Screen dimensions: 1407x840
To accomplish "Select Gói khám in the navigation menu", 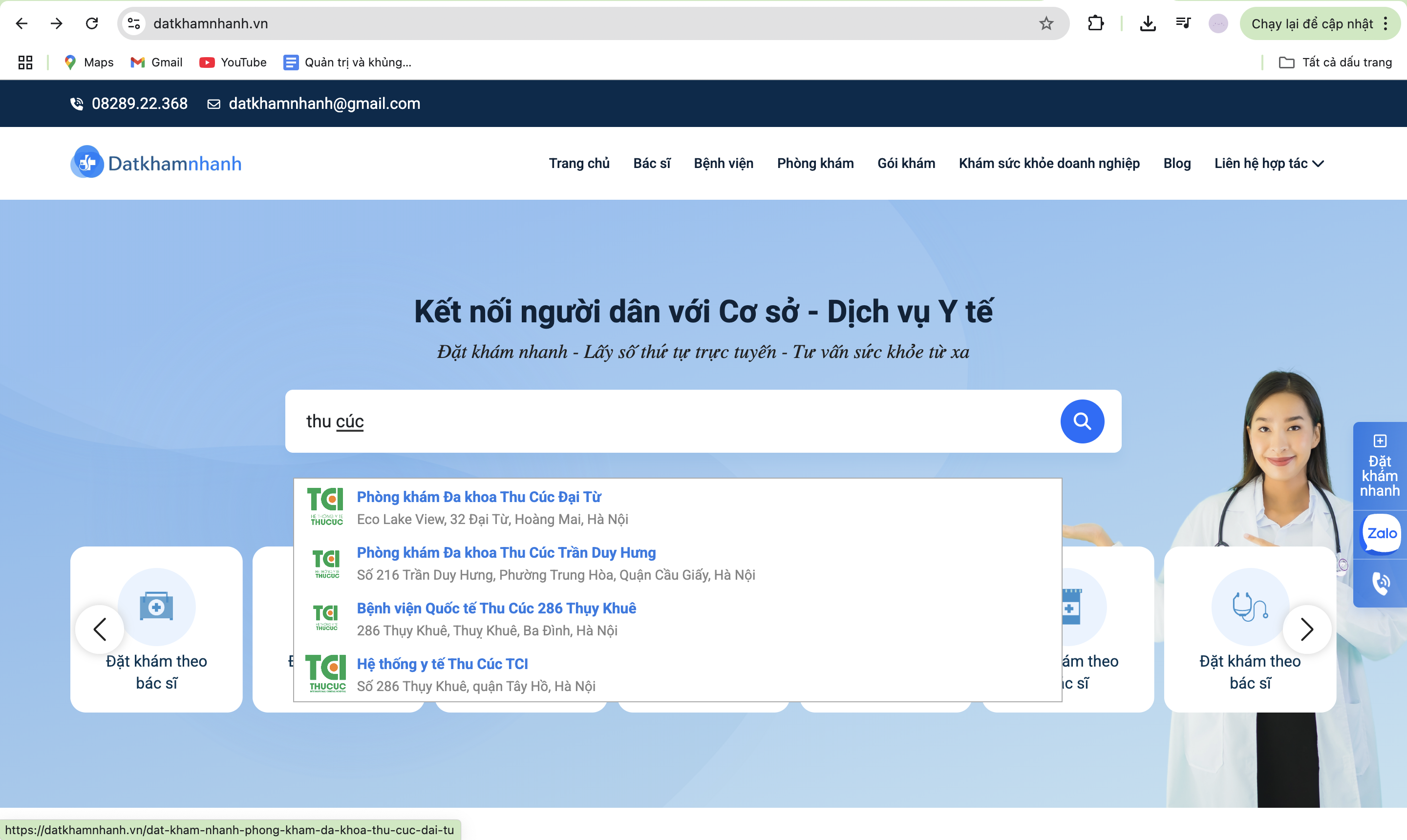I will click(x=905, y=163).
